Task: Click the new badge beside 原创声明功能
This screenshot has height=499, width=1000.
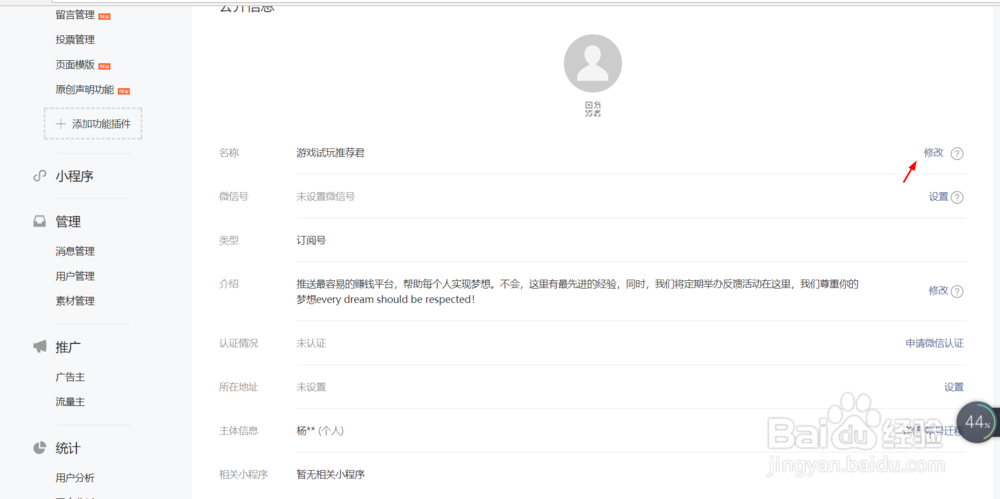Action: pyautogui.click(x=124, y=91)
